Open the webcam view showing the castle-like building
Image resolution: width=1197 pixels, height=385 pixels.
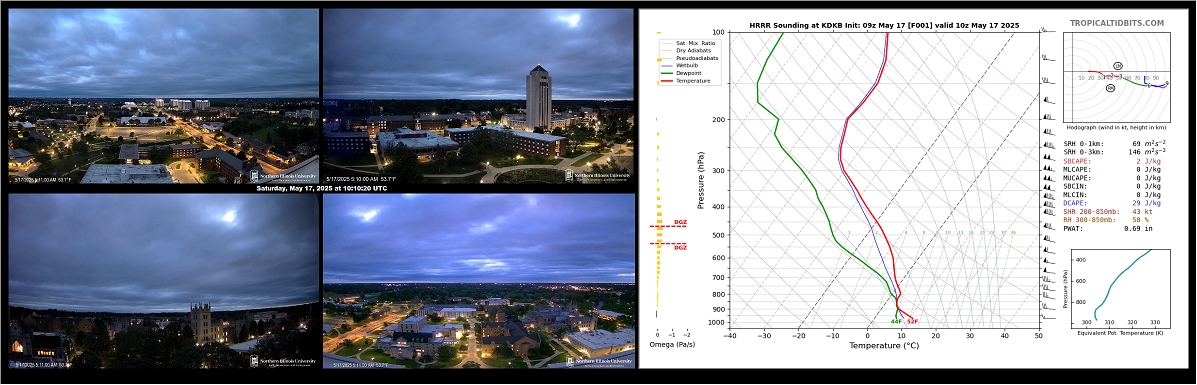tap(163, 281)
